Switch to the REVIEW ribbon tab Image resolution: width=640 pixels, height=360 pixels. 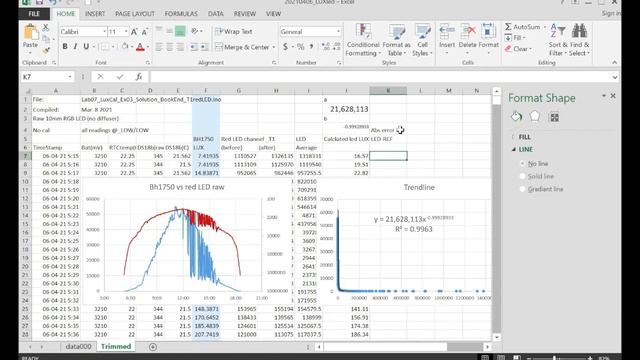coord(244,13)
